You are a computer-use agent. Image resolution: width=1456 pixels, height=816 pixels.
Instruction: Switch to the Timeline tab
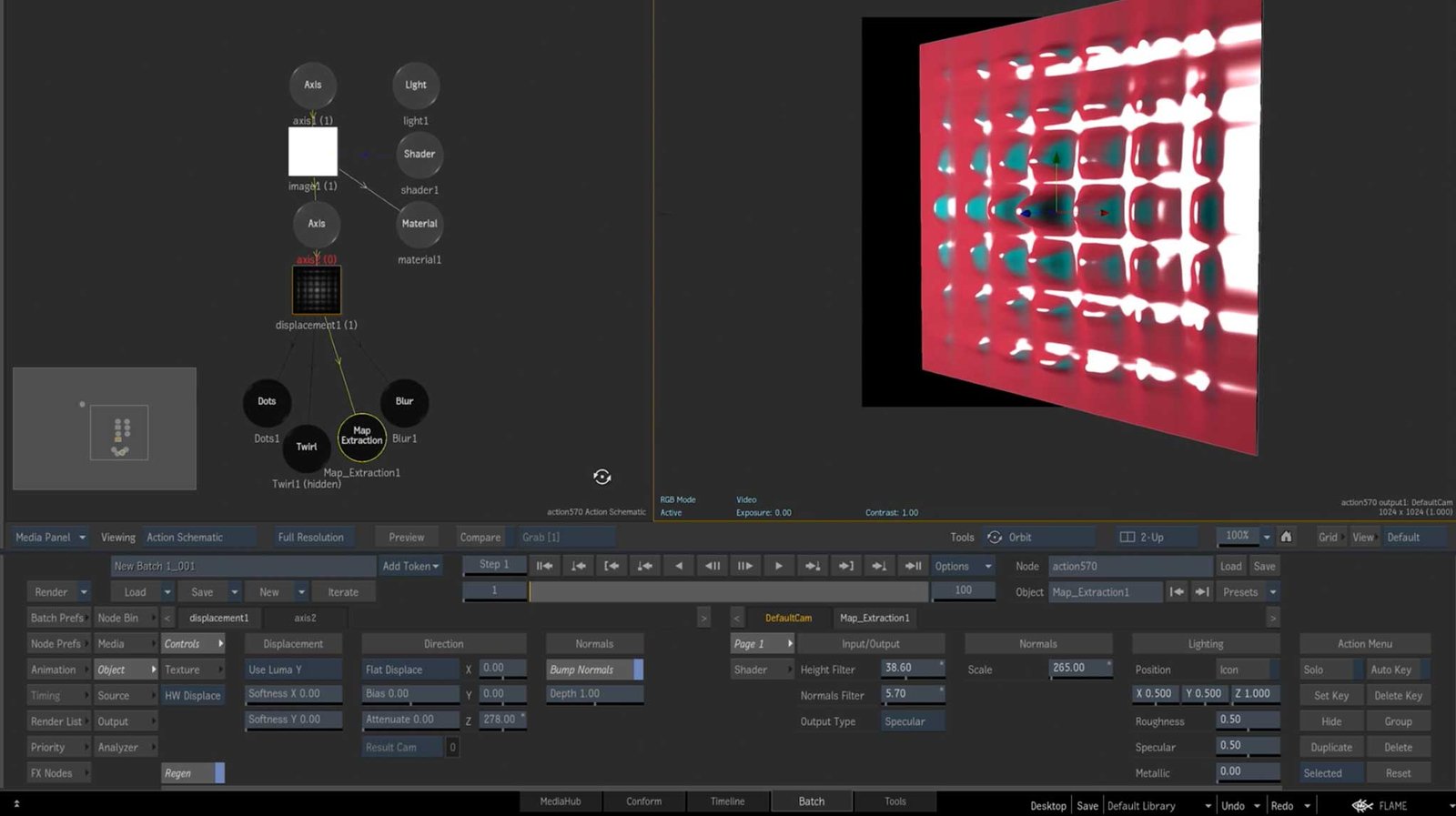point(727,801)
